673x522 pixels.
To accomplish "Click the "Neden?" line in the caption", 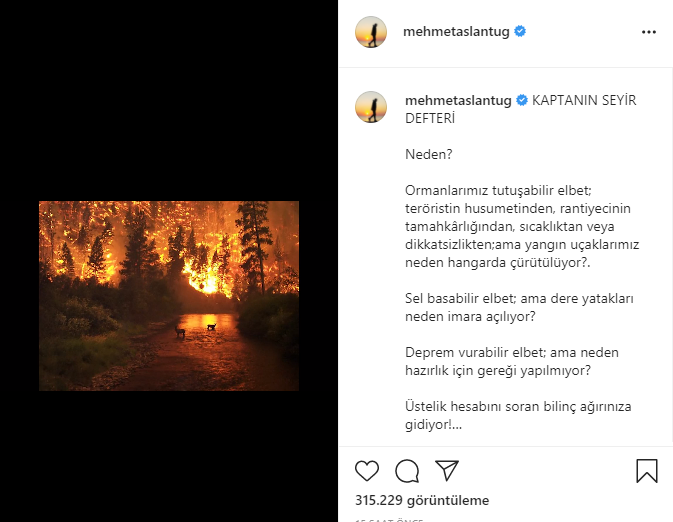I will [x=427, y=154].
